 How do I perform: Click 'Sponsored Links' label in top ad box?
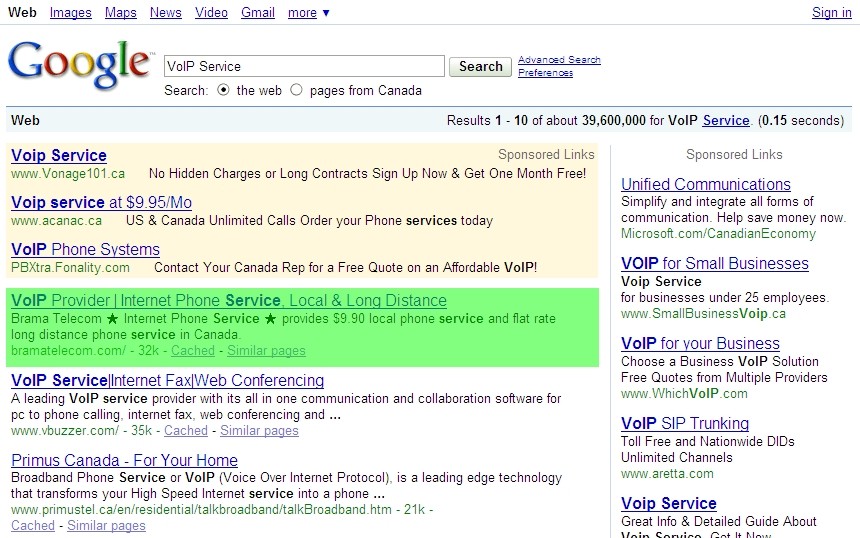point(546,155)
